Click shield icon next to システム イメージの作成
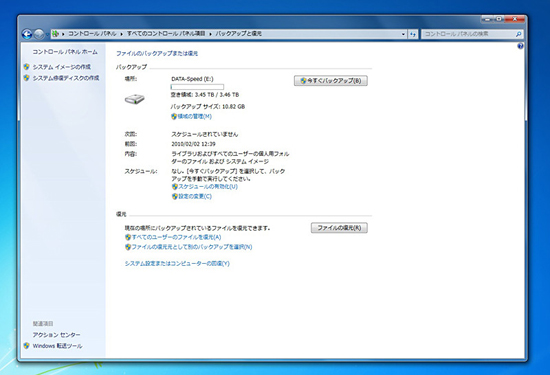This screenshot has height=375, width=550. (27, 67)
